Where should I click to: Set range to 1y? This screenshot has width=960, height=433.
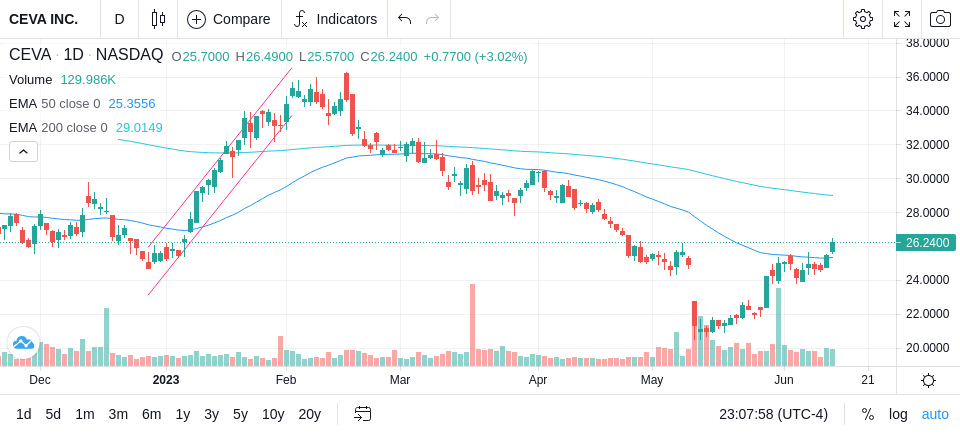click(182, 415)
